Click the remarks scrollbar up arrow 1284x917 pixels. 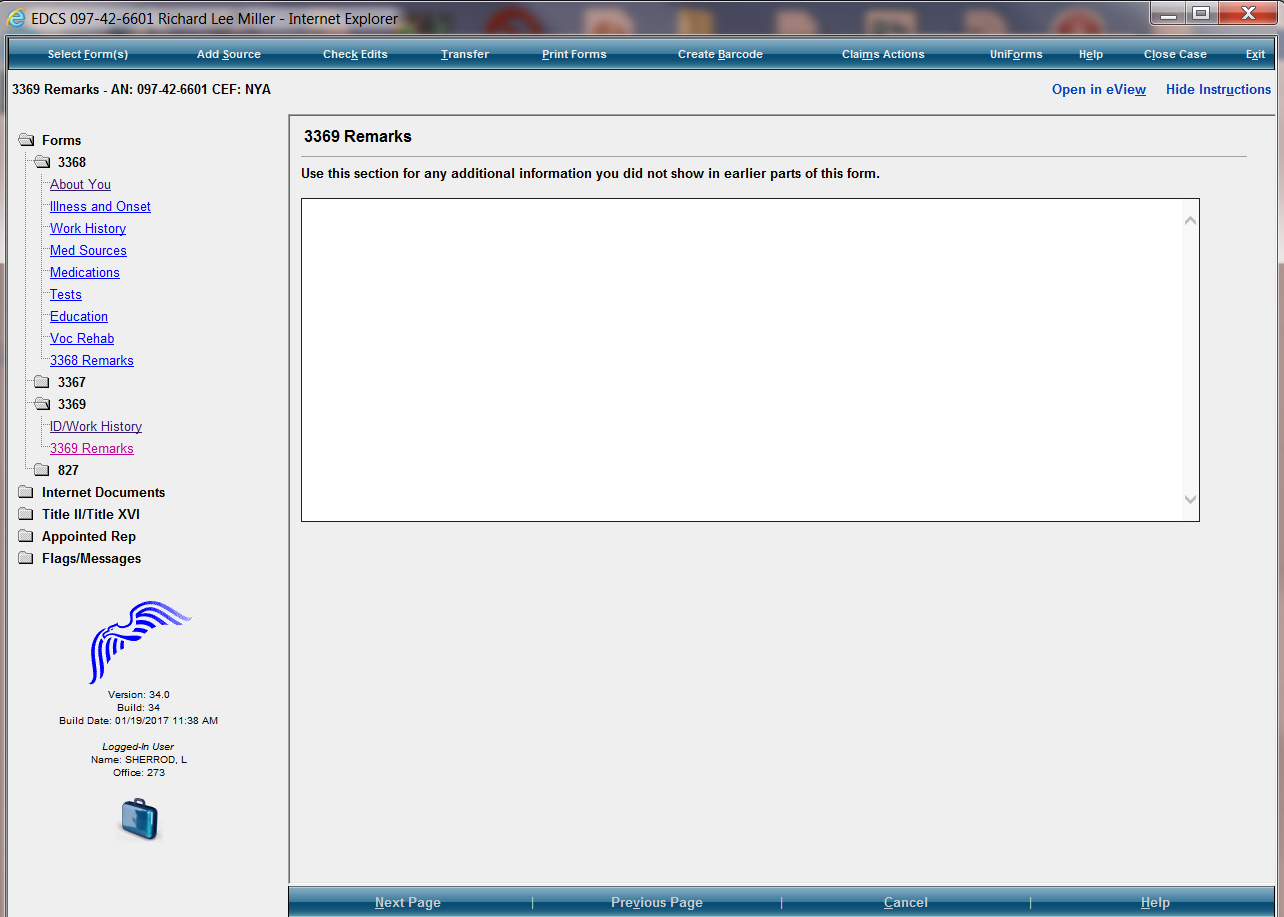tap(1190, 220)
